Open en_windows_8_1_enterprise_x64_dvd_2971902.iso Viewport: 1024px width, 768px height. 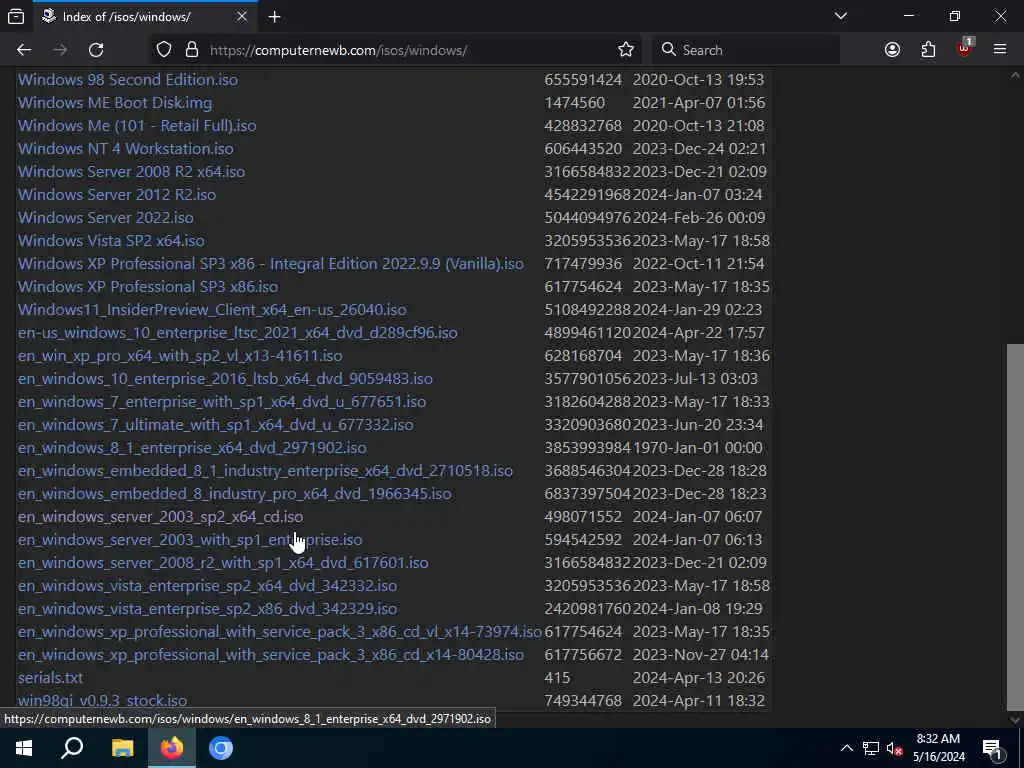coord(192,447)
